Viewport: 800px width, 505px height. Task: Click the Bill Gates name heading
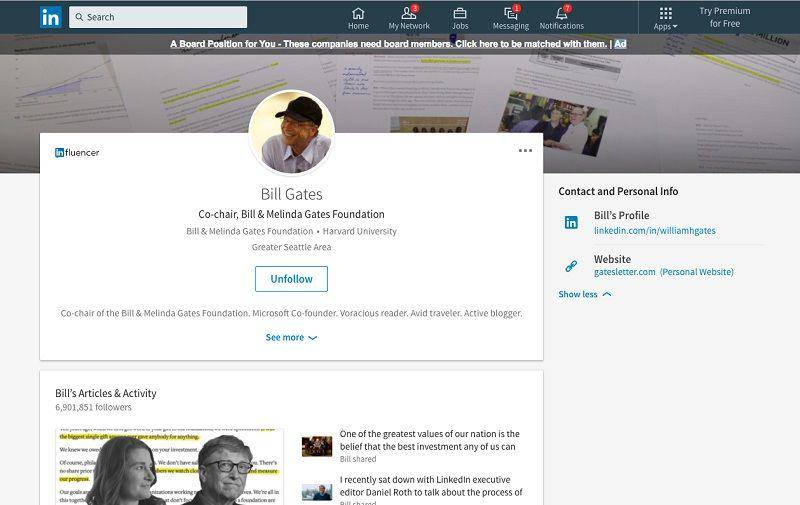(x=291, y=194)
